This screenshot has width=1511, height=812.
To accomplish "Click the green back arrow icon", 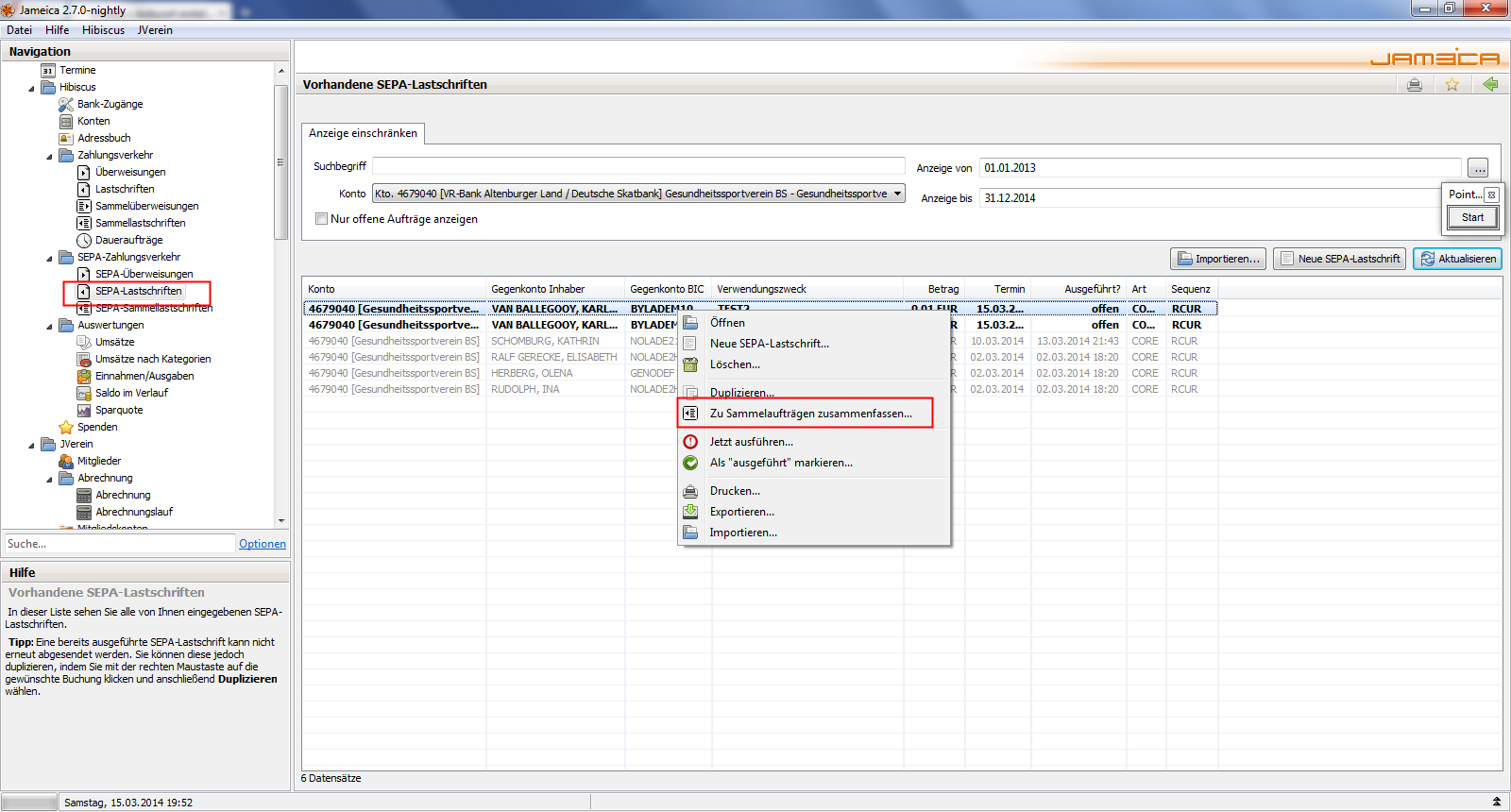I will (x=1490, y=85).
